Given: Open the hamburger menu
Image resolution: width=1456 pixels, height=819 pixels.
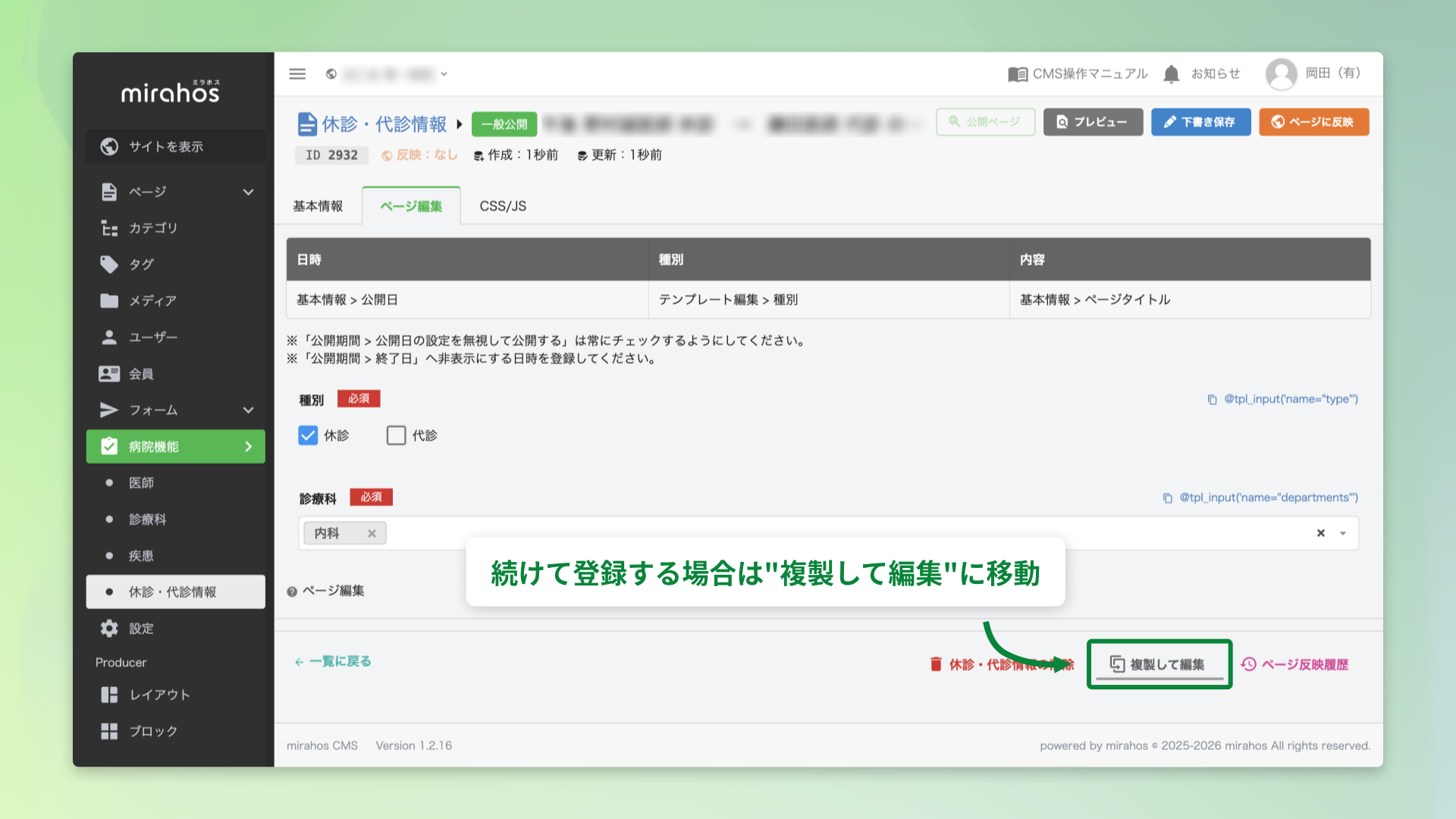Looking at the screenshot, I should pos(297,74).
